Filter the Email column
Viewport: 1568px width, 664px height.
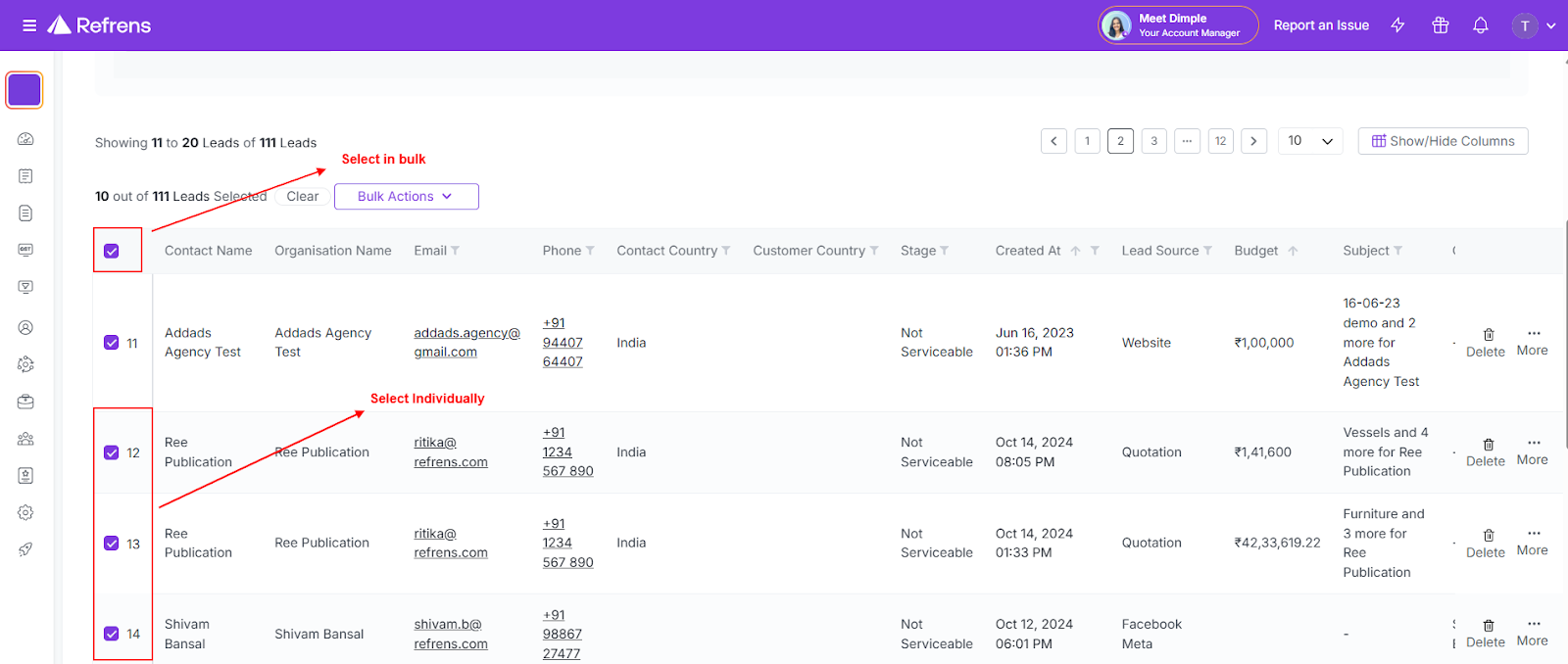point(455,251)
